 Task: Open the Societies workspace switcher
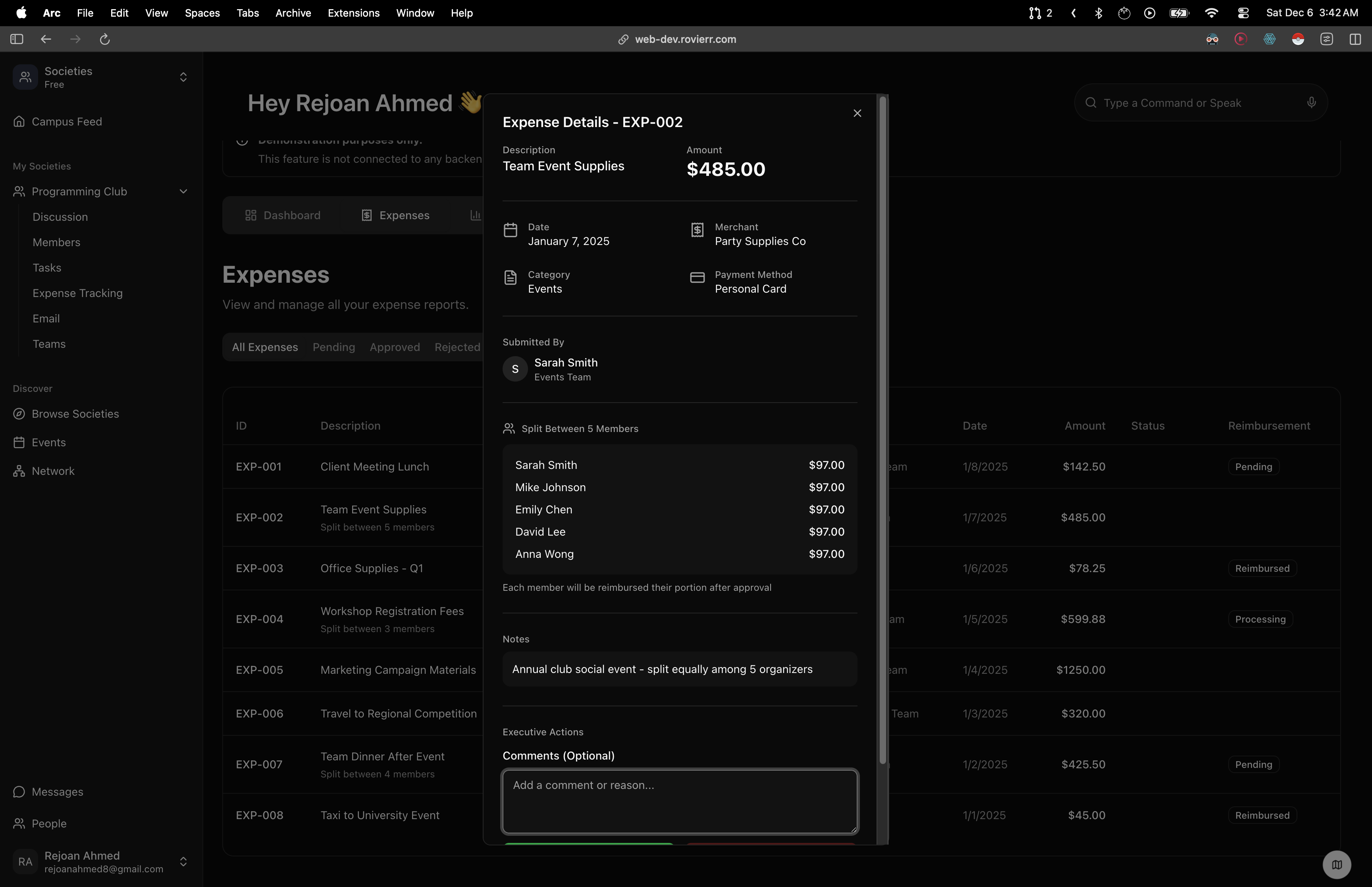pyautogui.click(x=183, y=77)
